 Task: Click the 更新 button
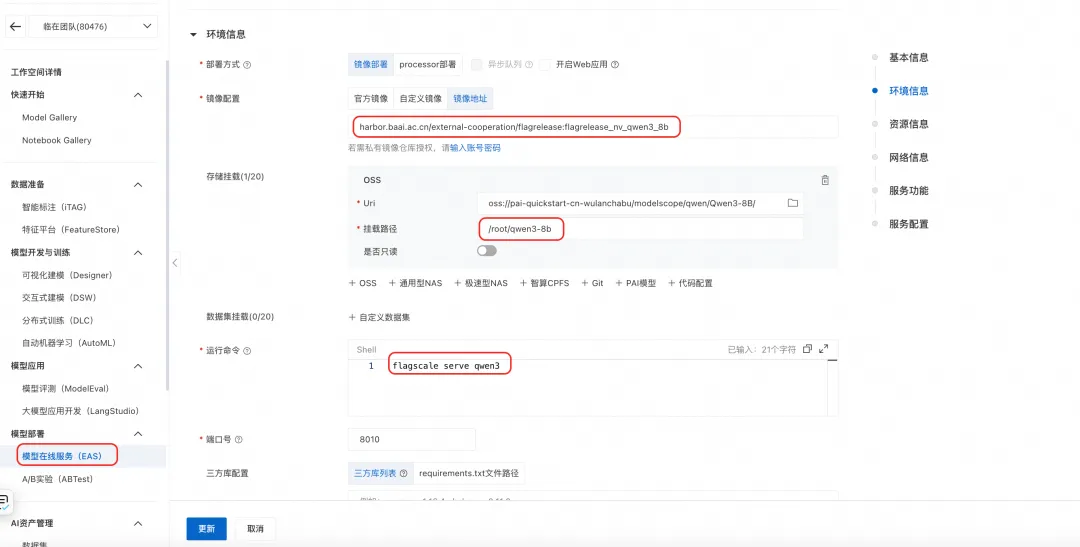click(x=207, y=529)
